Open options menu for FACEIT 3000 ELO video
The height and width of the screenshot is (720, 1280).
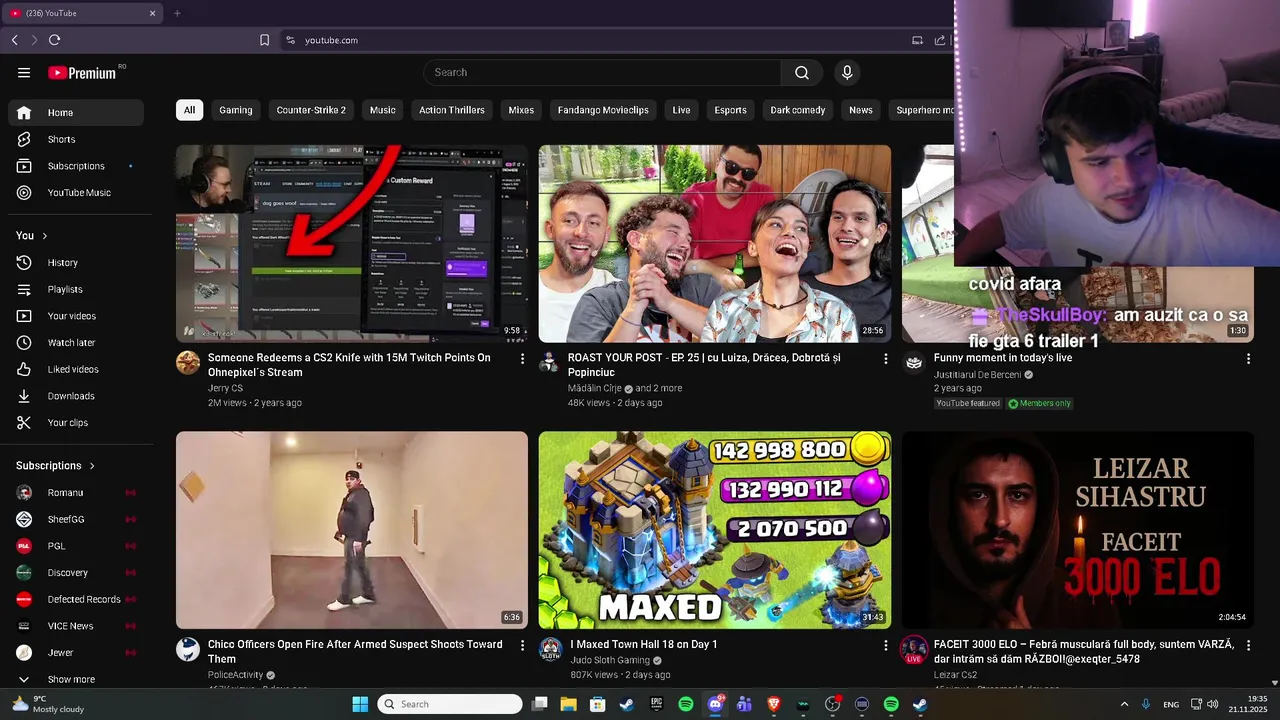point(1248,645)
